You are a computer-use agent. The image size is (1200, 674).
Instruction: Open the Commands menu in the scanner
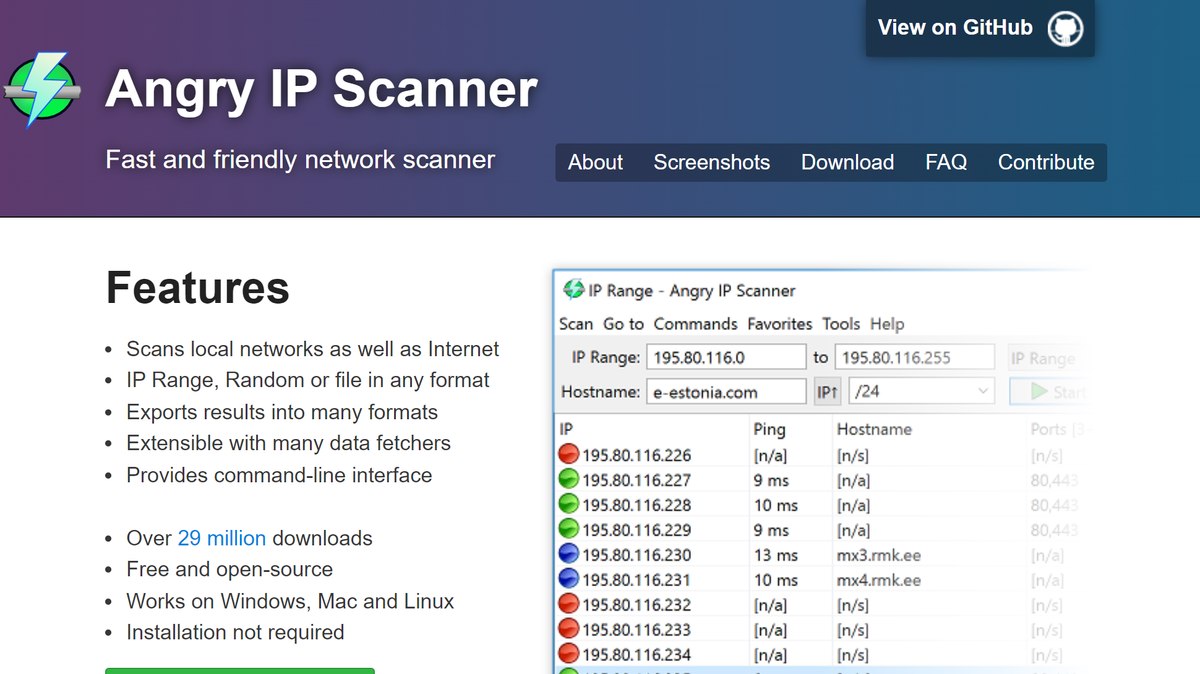click(x=696, y=323)
